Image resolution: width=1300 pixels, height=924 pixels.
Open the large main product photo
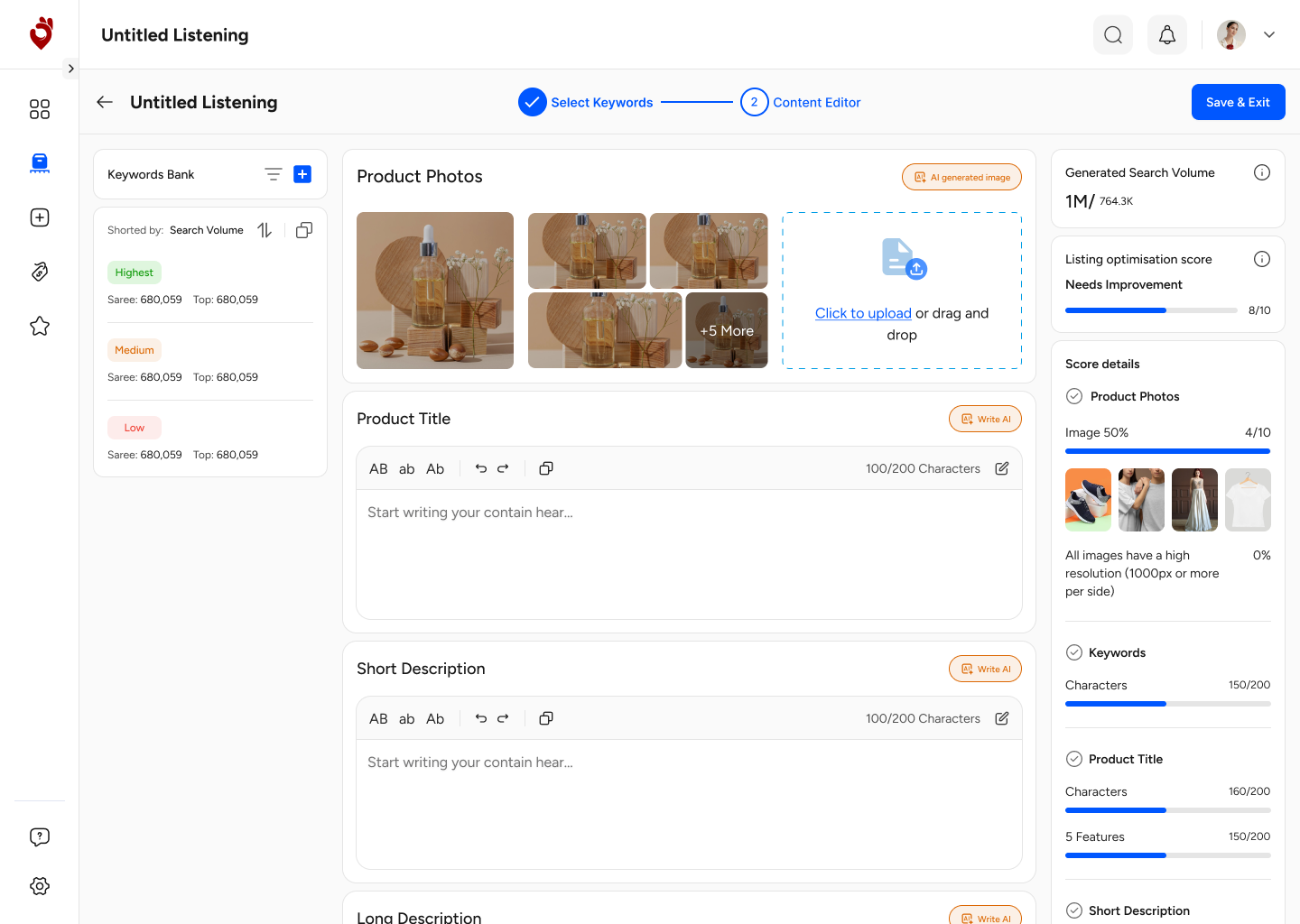(x=435, y=291)
